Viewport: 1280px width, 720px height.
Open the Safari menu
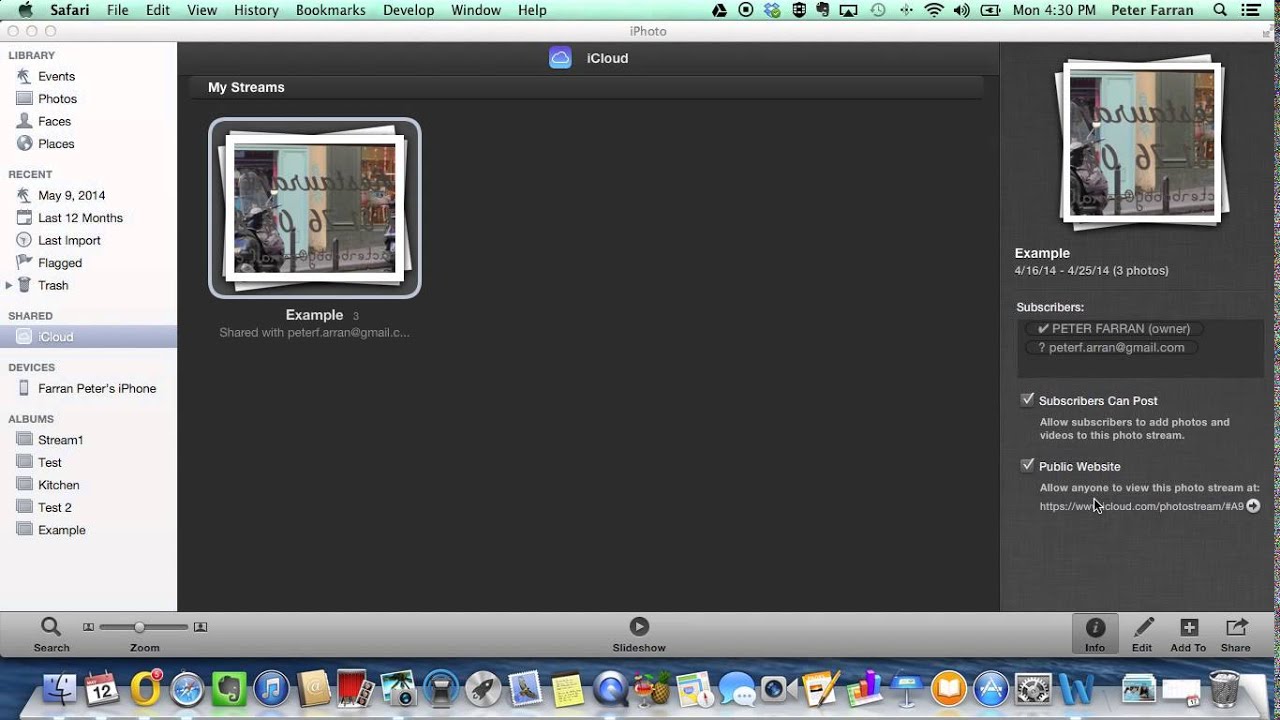(71, 10)
